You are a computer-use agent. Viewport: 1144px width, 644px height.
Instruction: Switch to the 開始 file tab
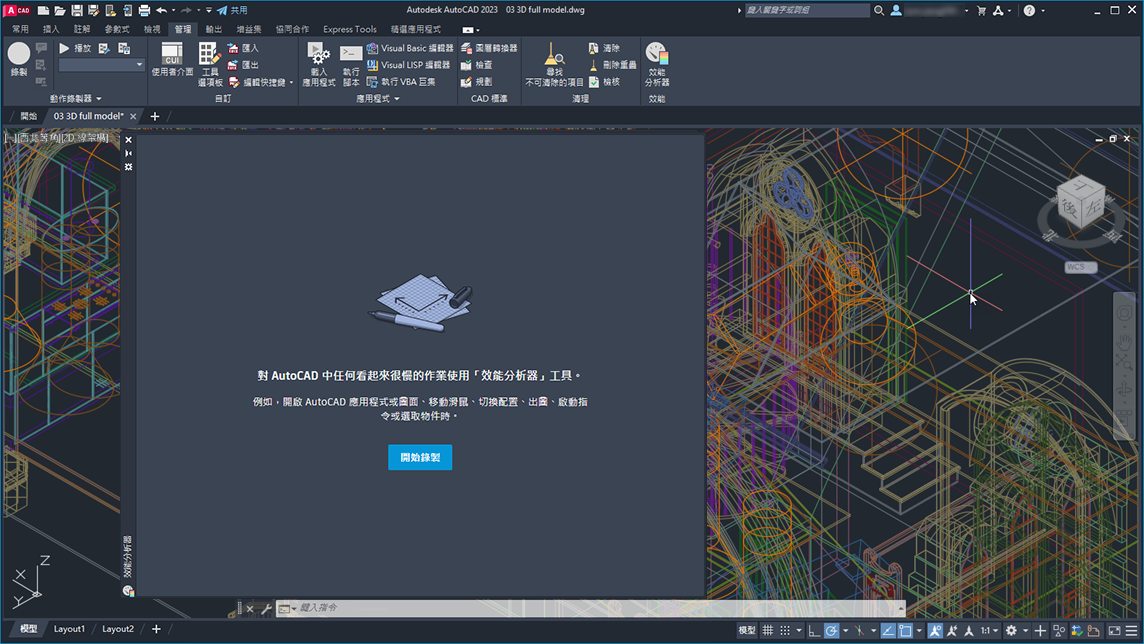click(28, 116)
